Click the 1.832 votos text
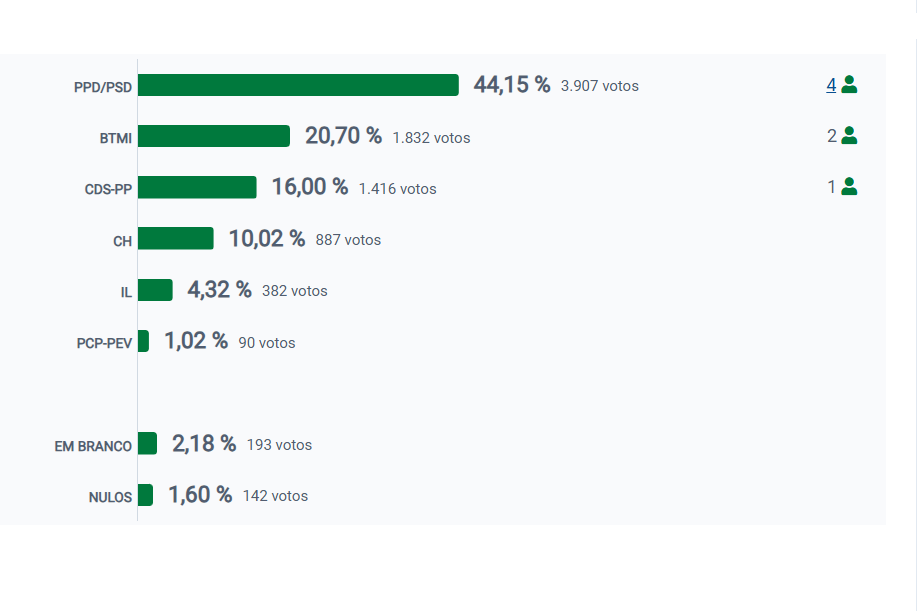 [431, 138]
